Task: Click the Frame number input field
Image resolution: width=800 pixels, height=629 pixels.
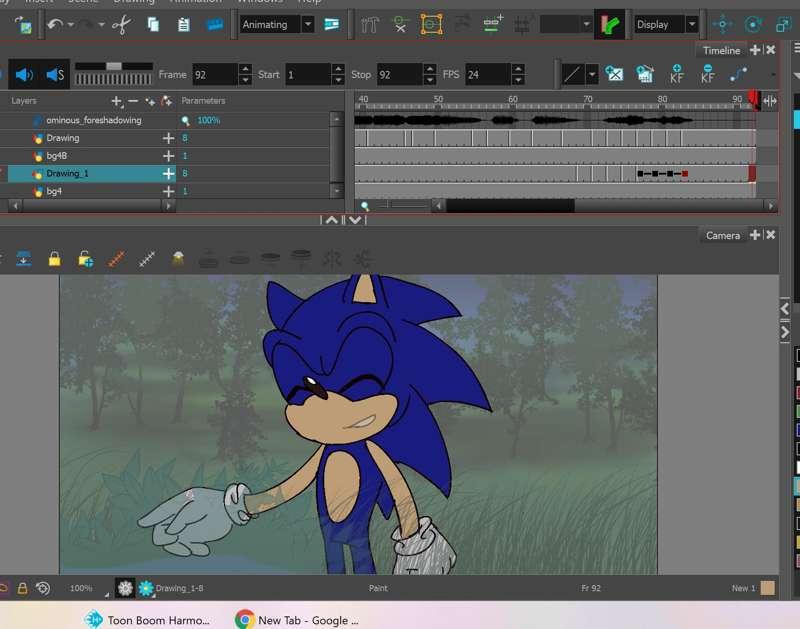Action: point(215,74)
